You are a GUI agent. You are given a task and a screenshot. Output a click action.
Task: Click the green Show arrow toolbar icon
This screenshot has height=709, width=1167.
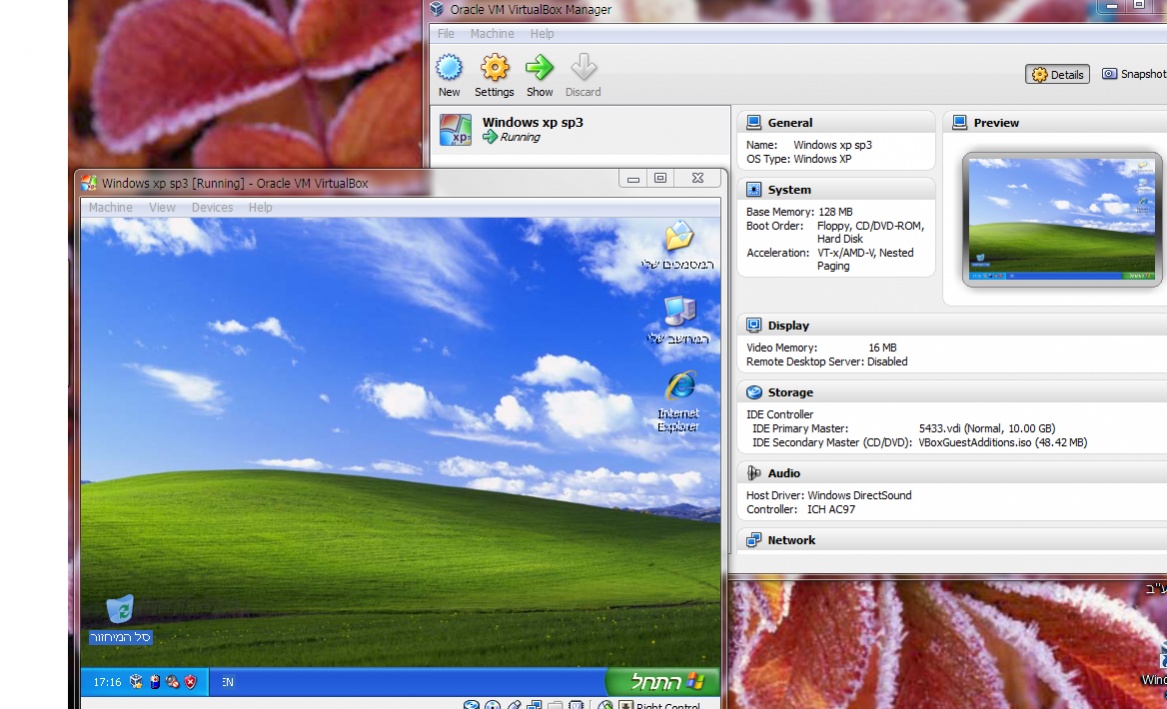(x=540, y=68)
